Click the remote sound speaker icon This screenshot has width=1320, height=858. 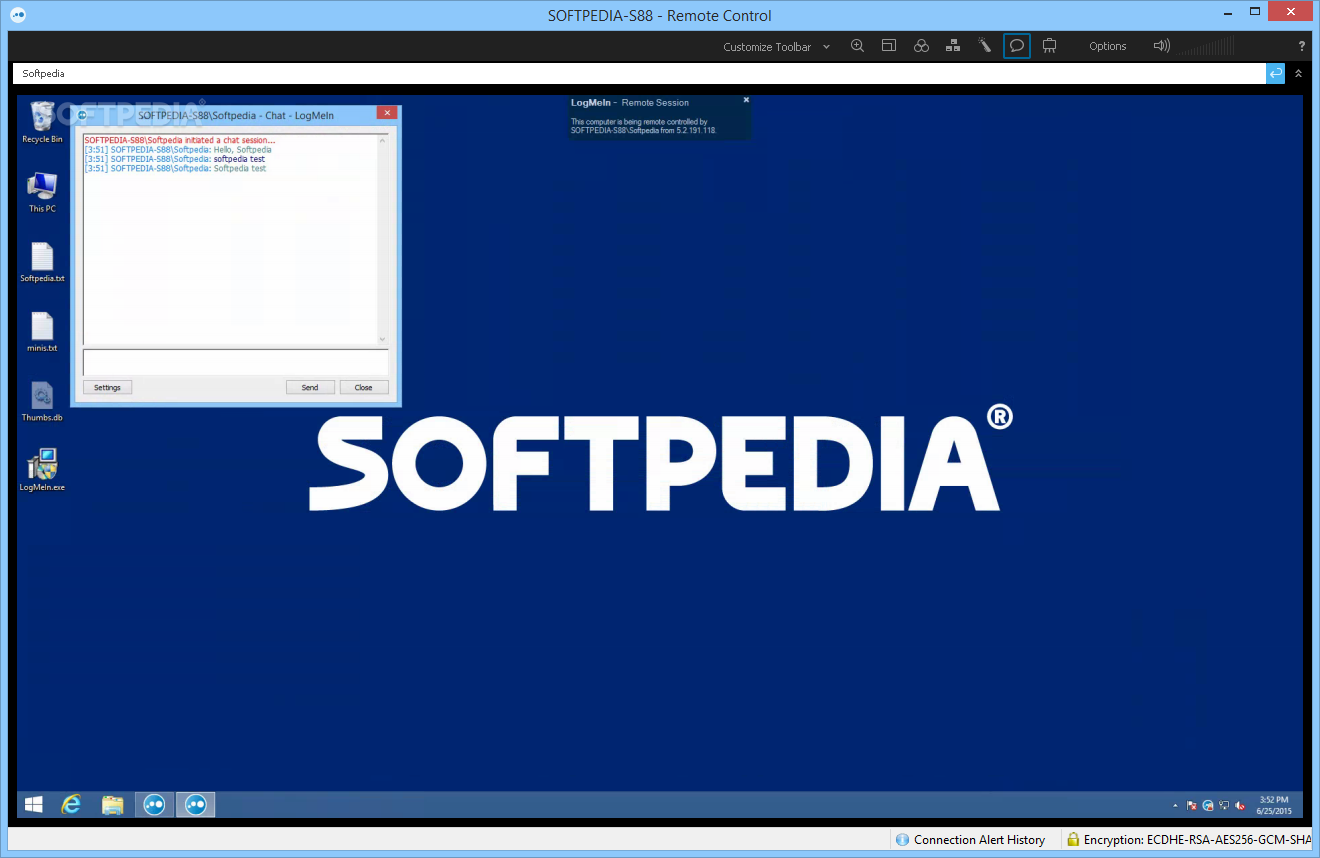tap(1161, 46)
